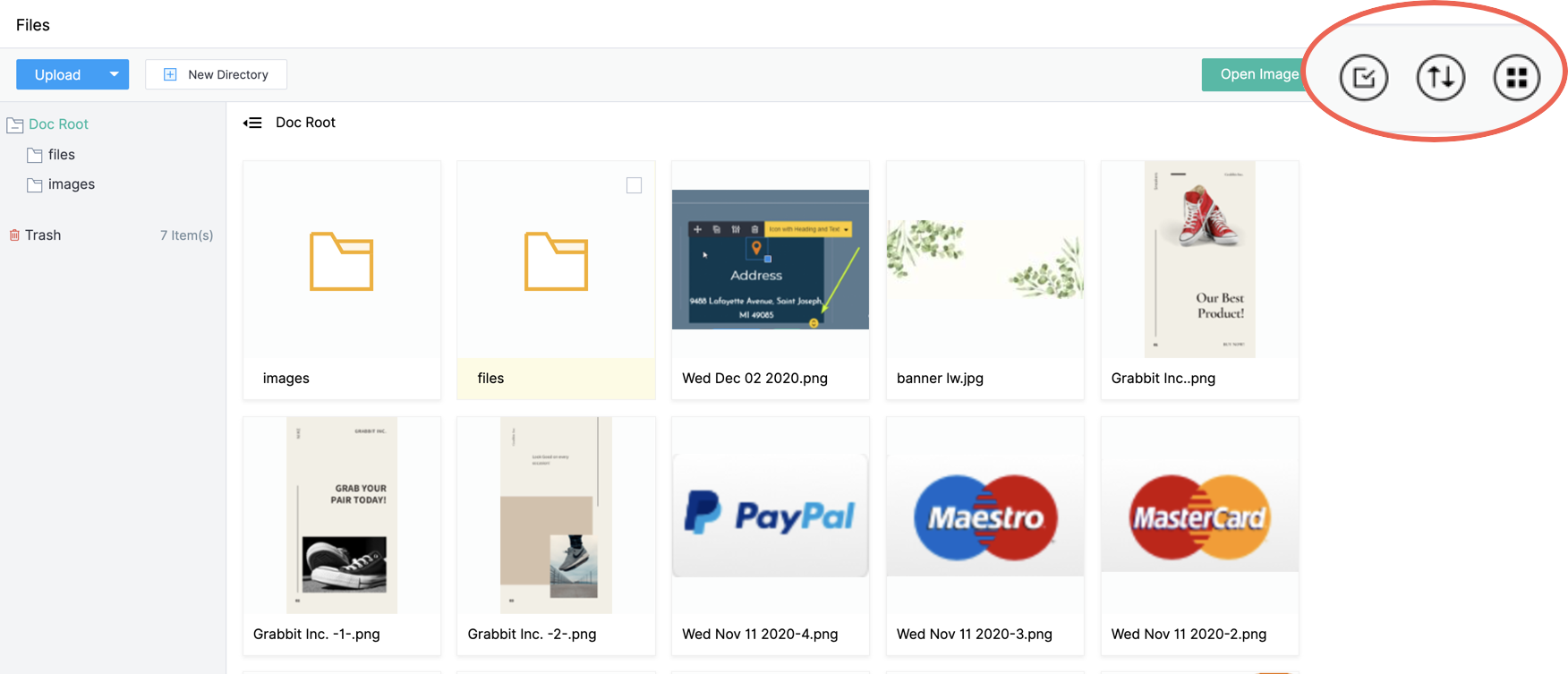Screen dimensions: 1568x674
Task: Click the 'Wed Dec 02 2020.png' file name
Action: pyautogui.click(x=754, y=379)
